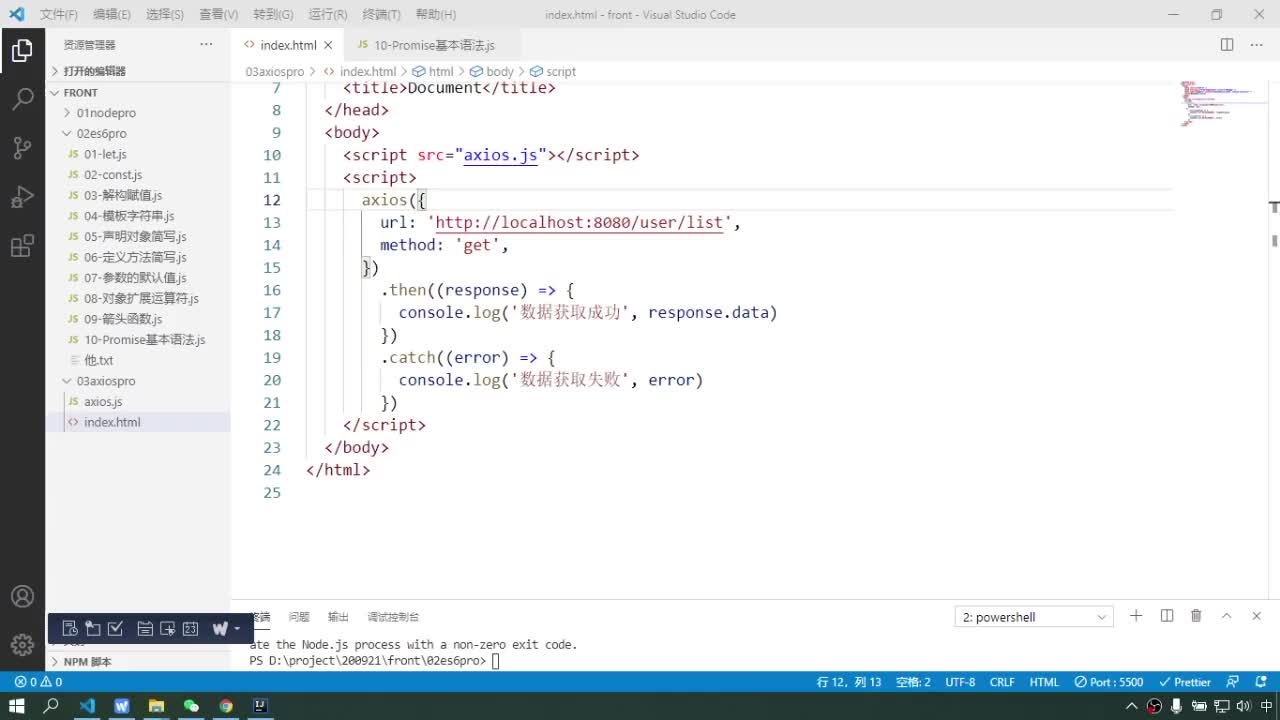Open File Explorer from taskbar
The width and height of the screenshot is (1280, 720).
(156, 706)
